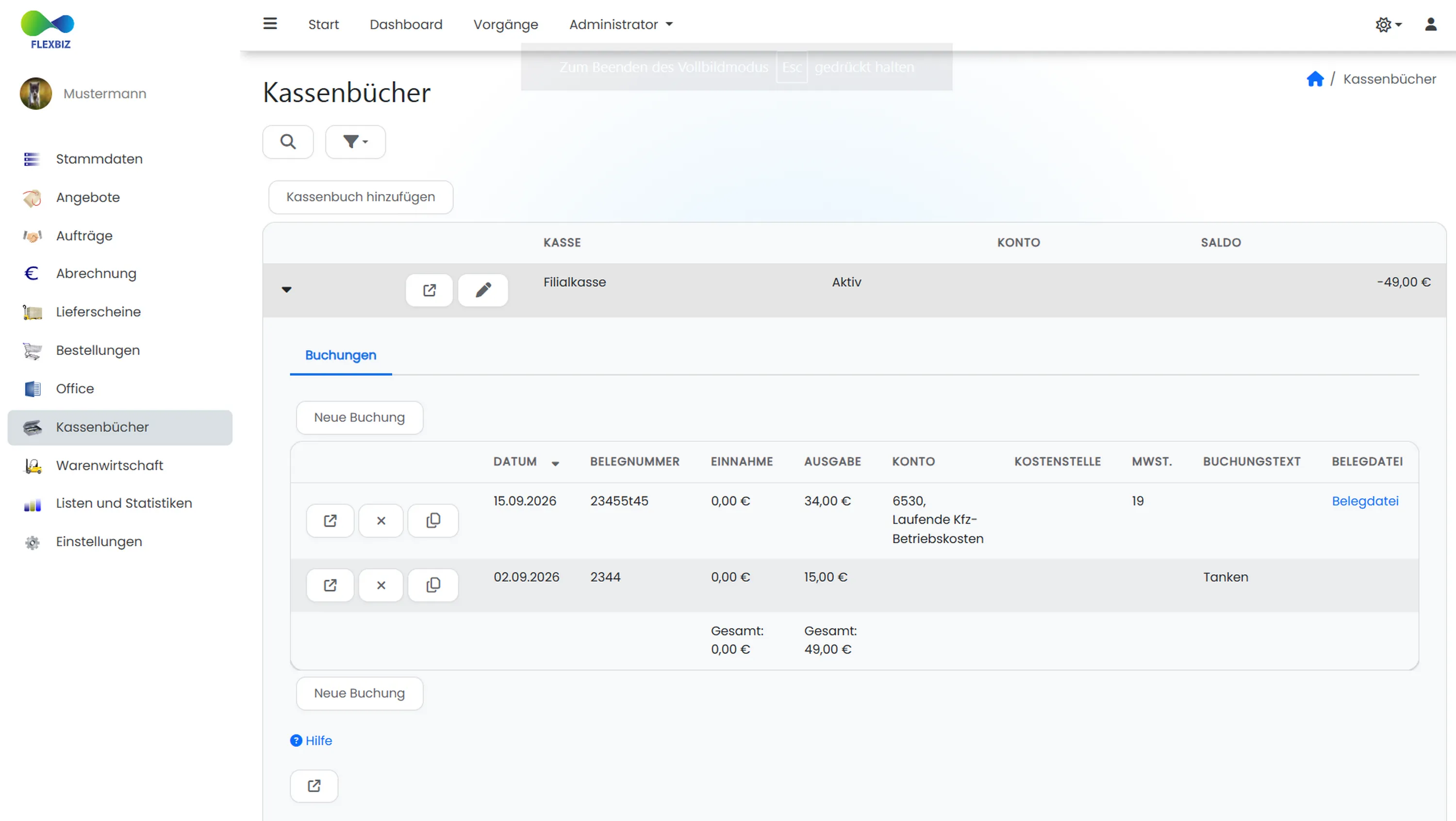Open the Dashboard menu item
Image resolution: width=1456 pixels, height=821 pixels.
406,24
